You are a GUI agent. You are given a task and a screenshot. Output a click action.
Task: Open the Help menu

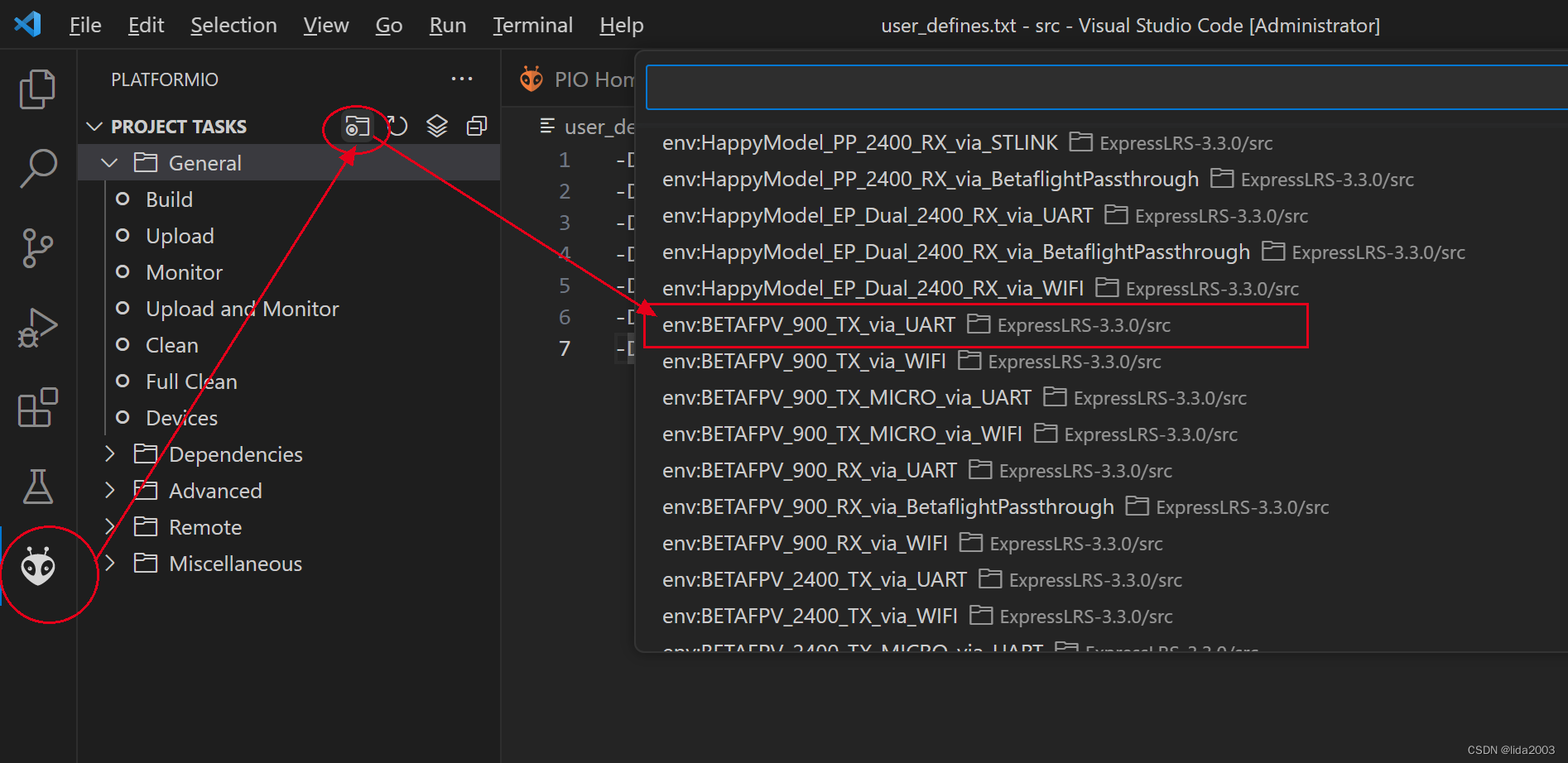point(622,26)
